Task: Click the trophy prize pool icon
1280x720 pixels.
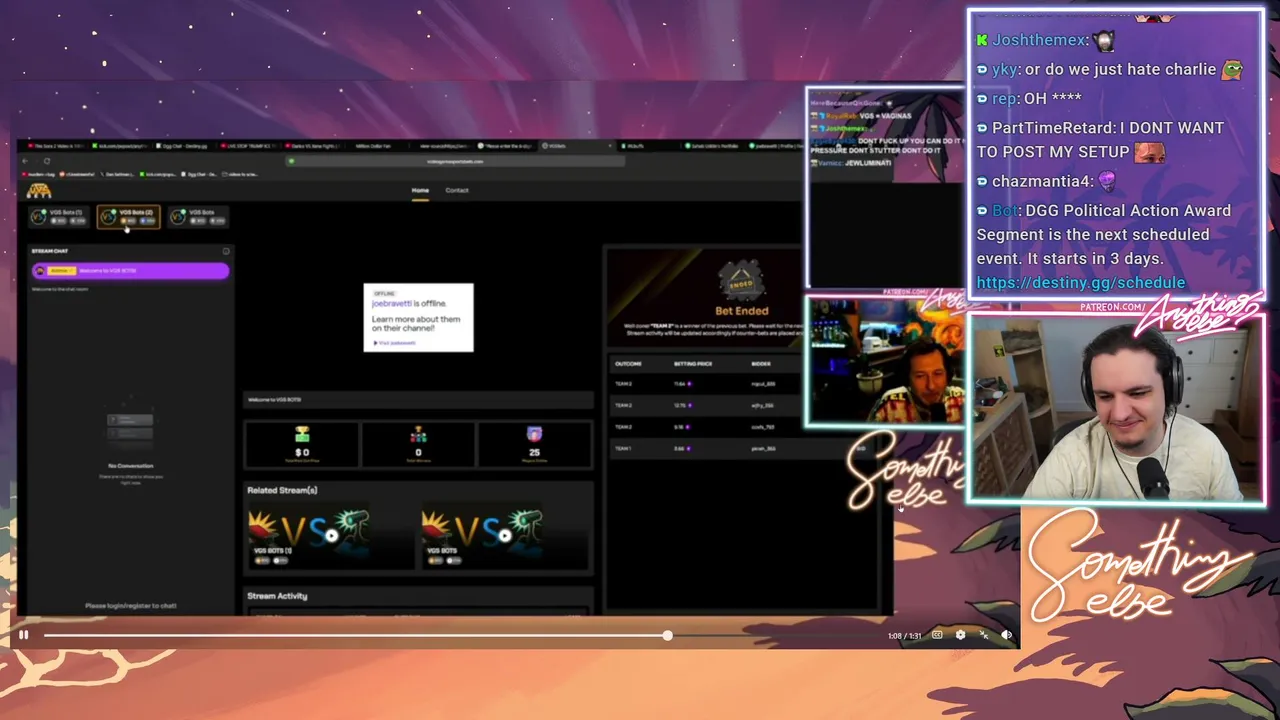Action: (302, 434)
